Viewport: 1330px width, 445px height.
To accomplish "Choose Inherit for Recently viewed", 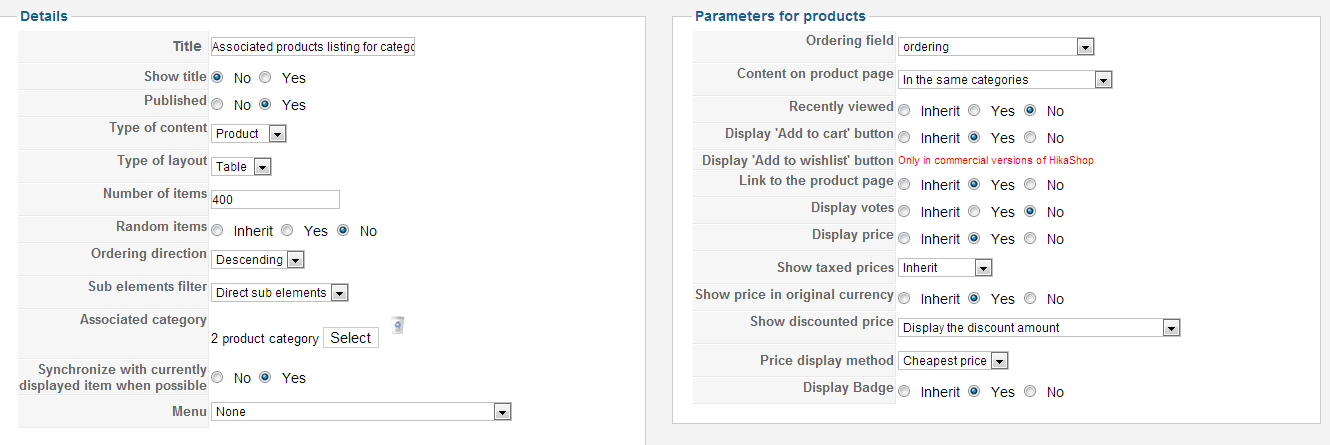I will click(x=904, y=111).
